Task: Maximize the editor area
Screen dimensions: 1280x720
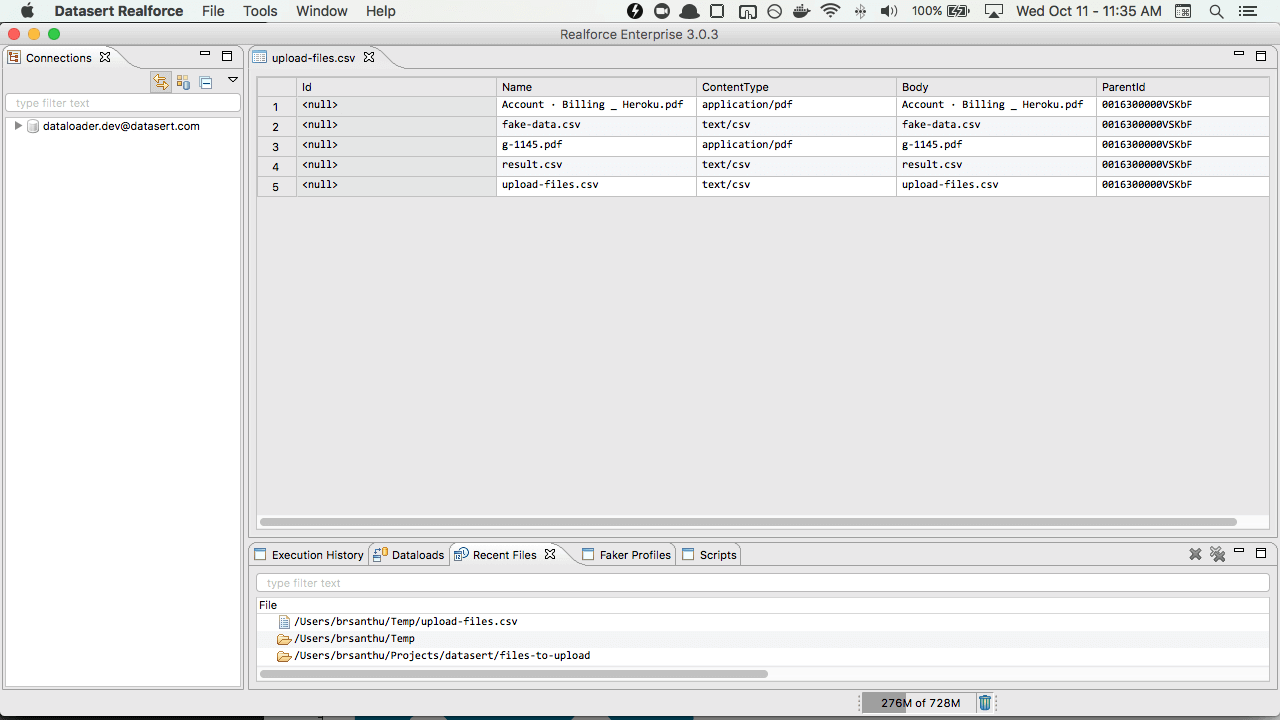Action: point(1261,56)
